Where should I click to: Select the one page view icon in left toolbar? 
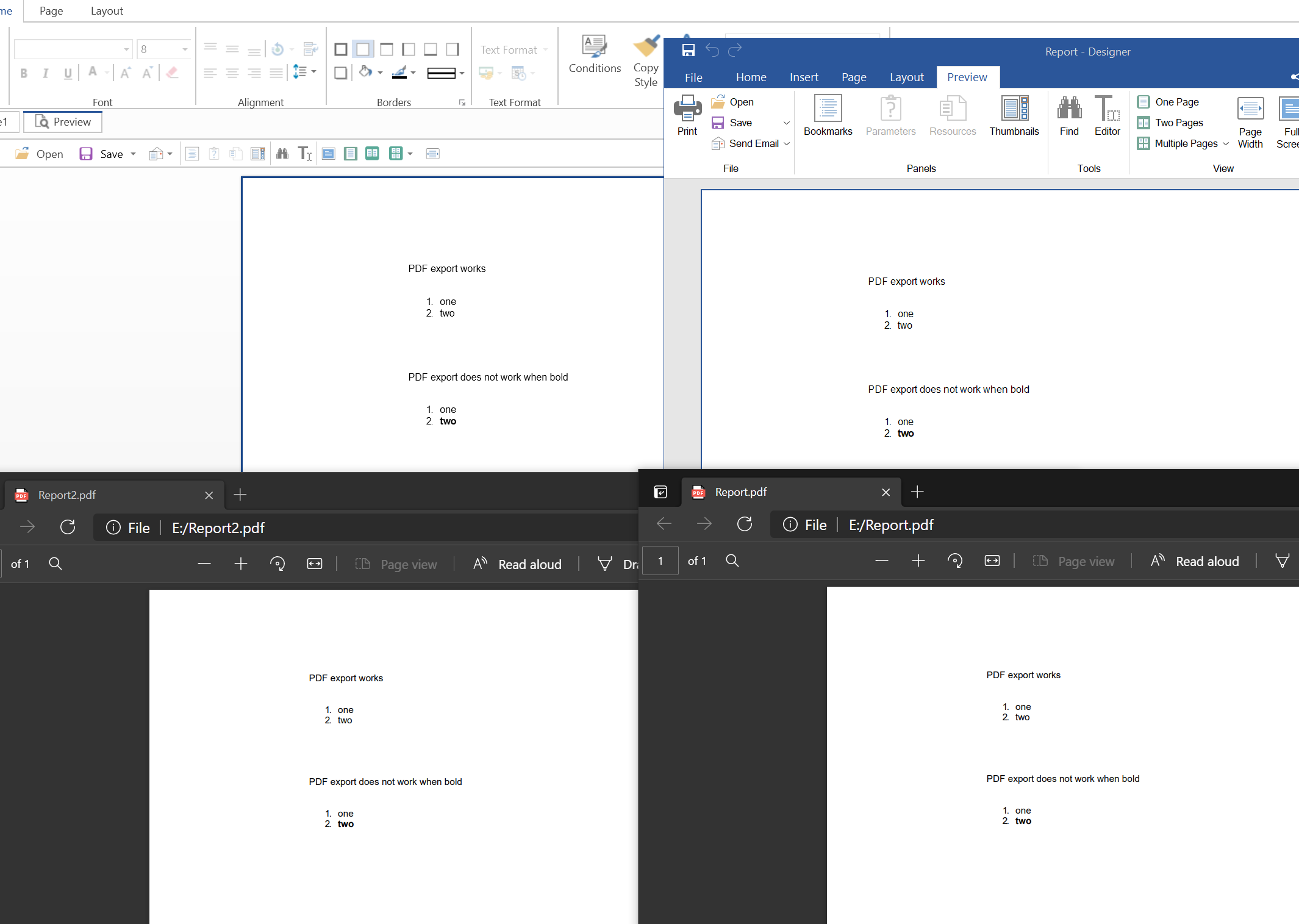pyautogui.click(x=350, y=154)
